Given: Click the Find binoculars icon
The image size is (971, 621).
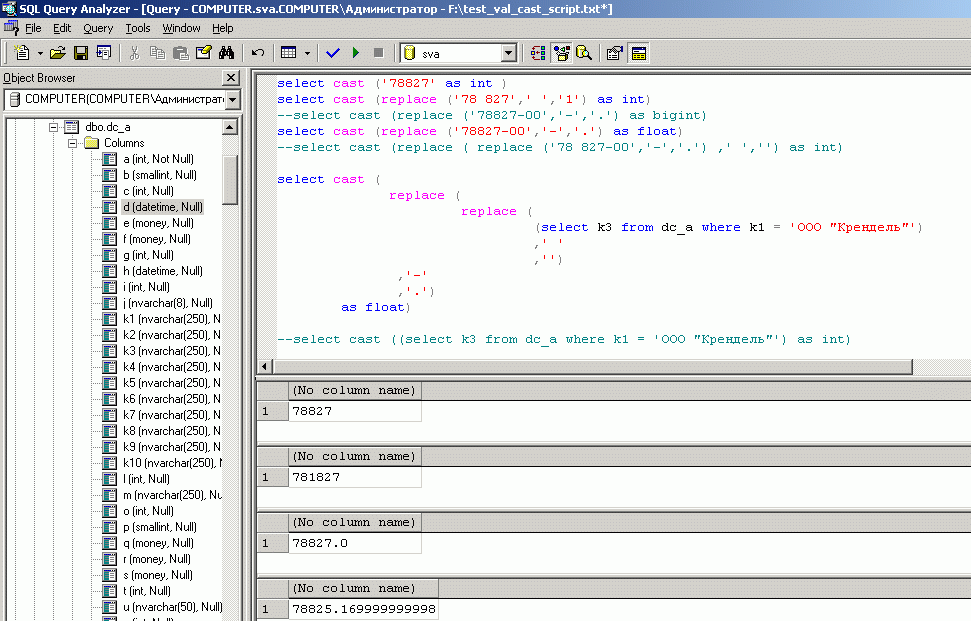Looking at the screenshot, I should tap(226, 53).
